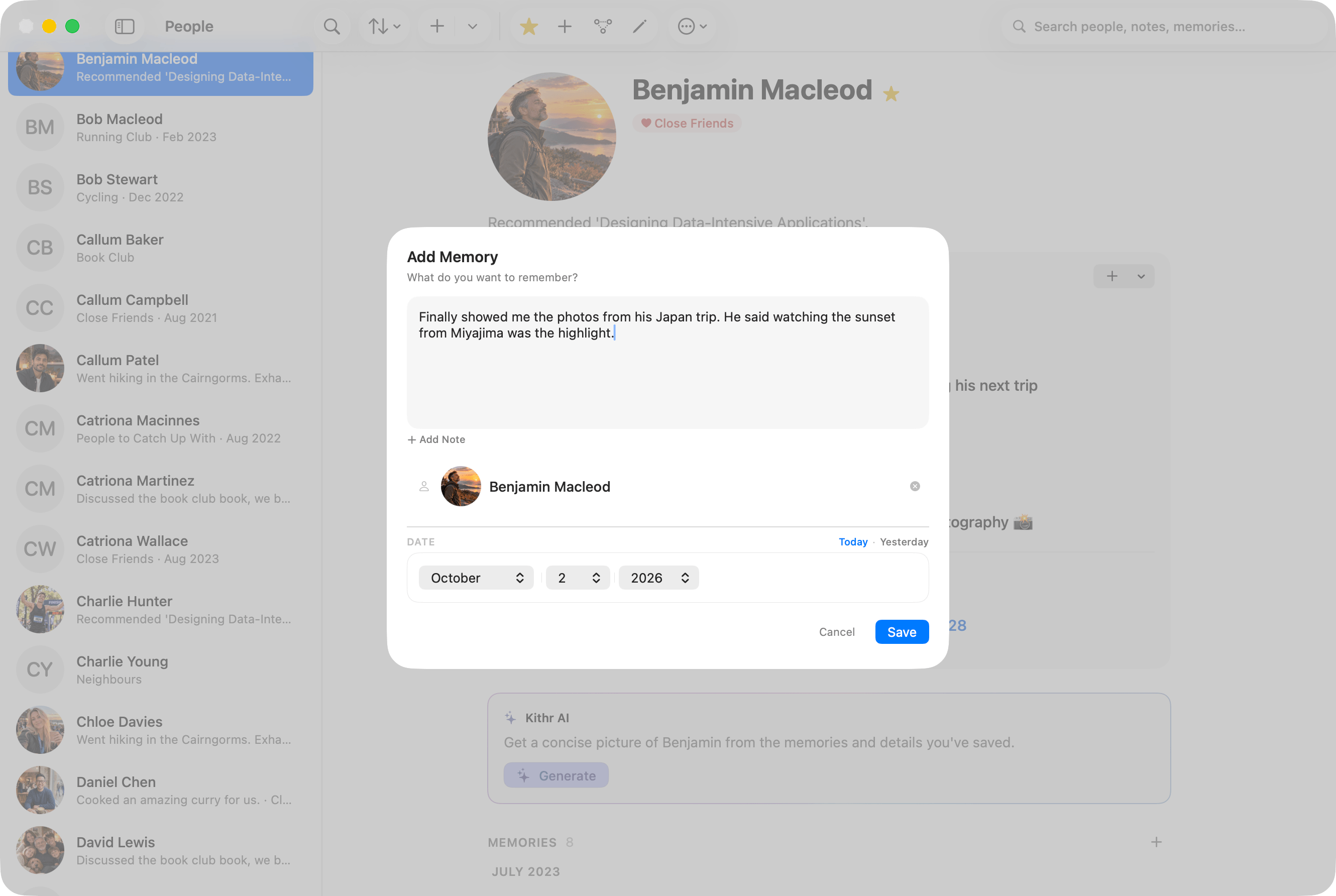Click the add memory plus in toolbar
The height and width of the screenshot is (896, 1336).
565,26
